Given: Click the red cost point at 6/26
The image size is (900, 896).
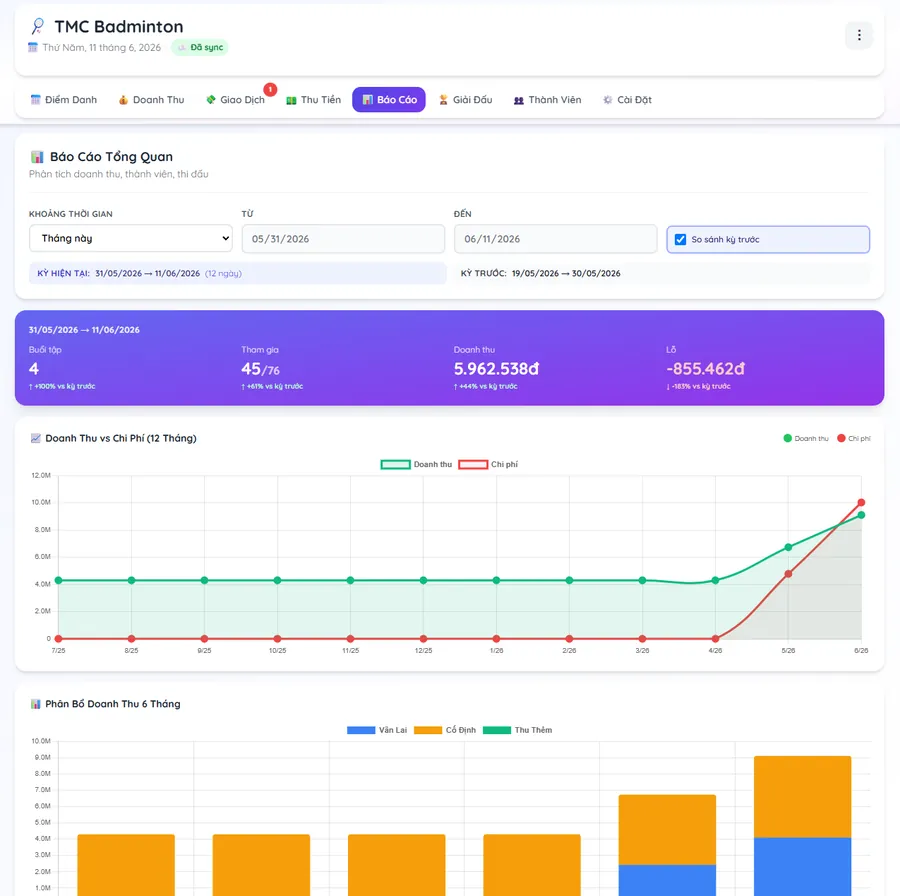Looking at the screenshot, I should [x=861, y=503].
